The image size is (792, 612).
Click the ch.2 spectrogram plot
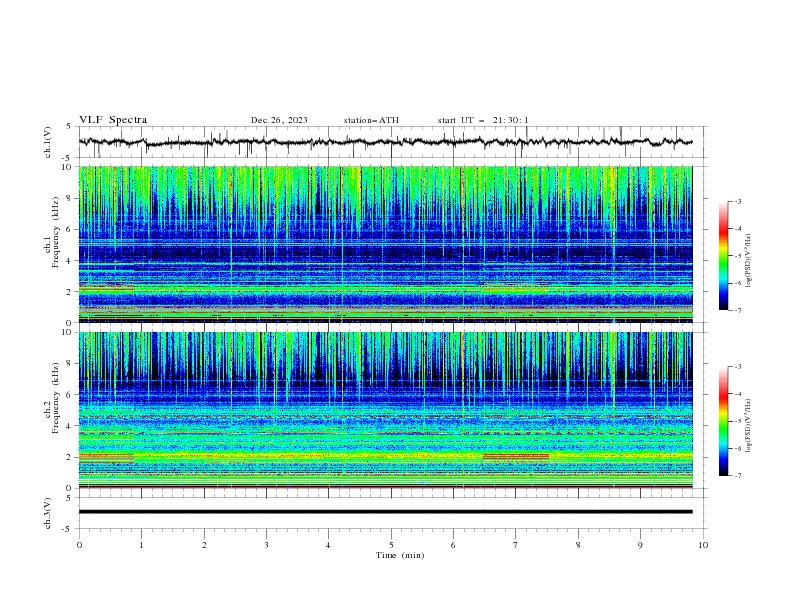click(x=385, y=410)
